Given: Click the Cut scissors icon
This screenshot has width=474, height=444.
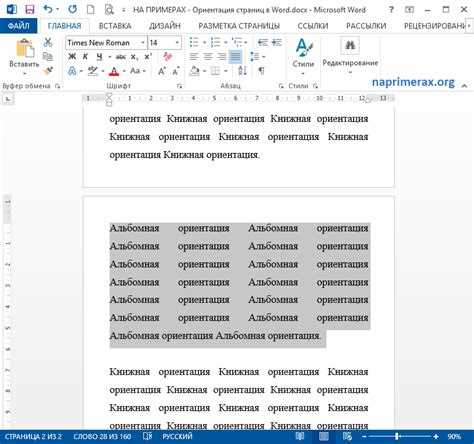Looking at the screenshot, I should tap(48, 42).
